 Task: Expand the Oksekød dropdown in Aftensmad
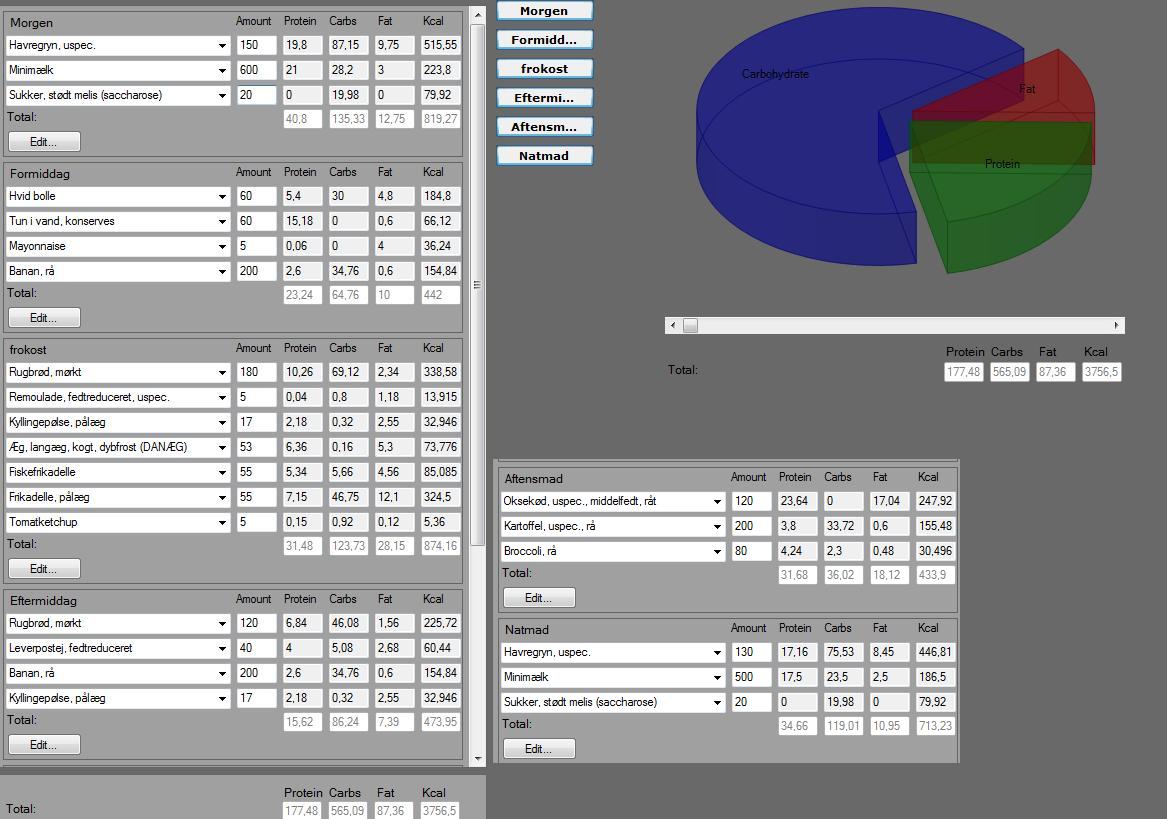(x=717, y=502)
